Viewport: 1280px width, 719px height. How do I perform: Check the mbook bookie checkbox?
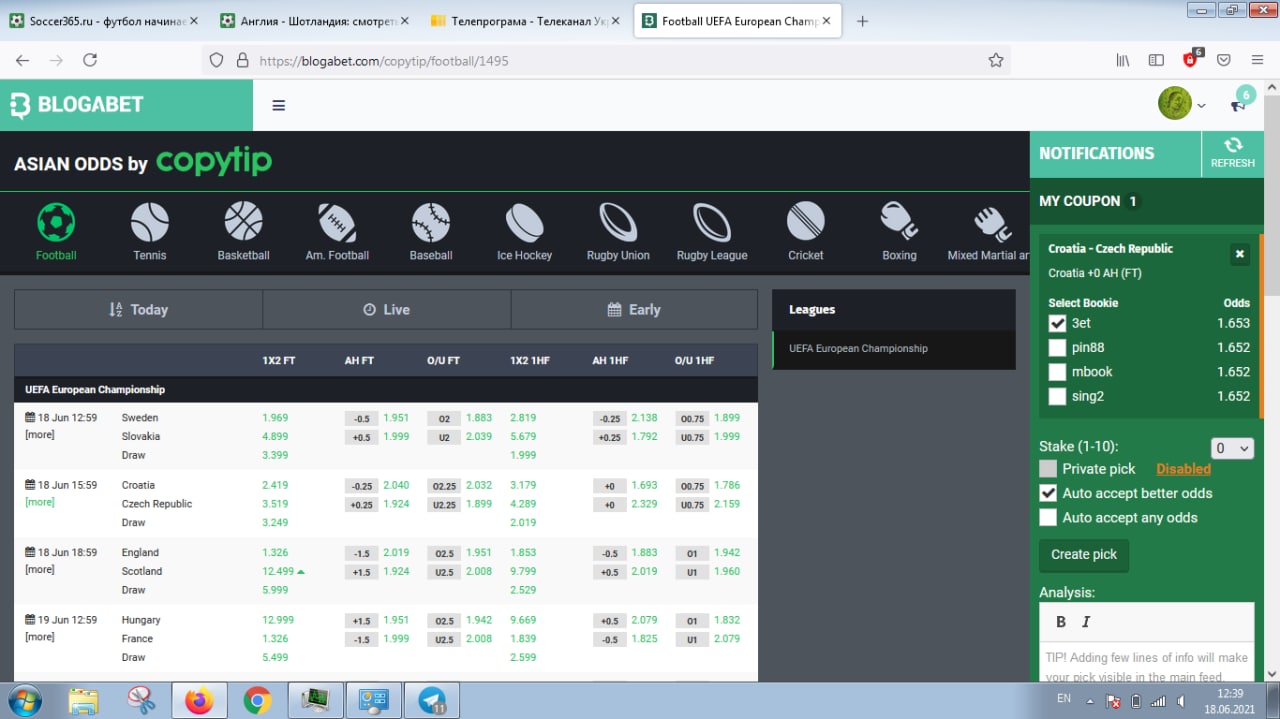point(1057,371)
